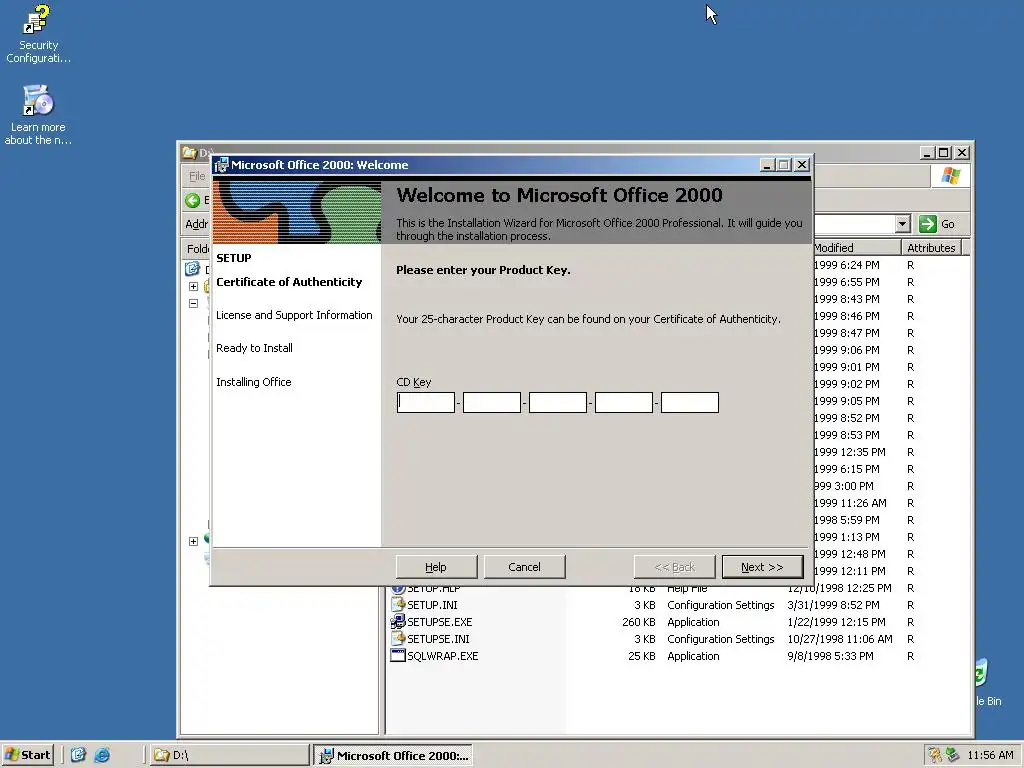The height and width of the screenshot is (768, 1024).
Task: Click the taskbar clock showing 11:56 AM
Action: click(x=990, y=755)
